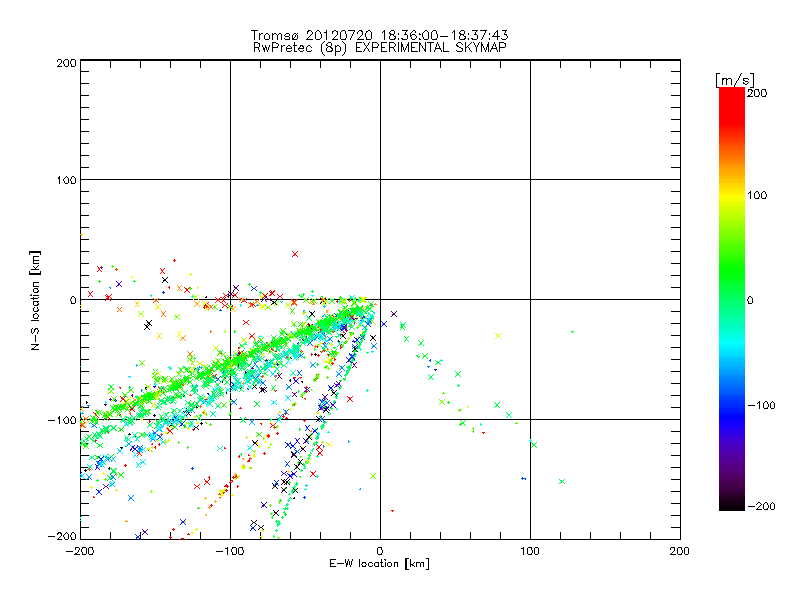Click the "N-S location [km]" axis label
Screen dimensions: 800x600
[x=35, y=300]
